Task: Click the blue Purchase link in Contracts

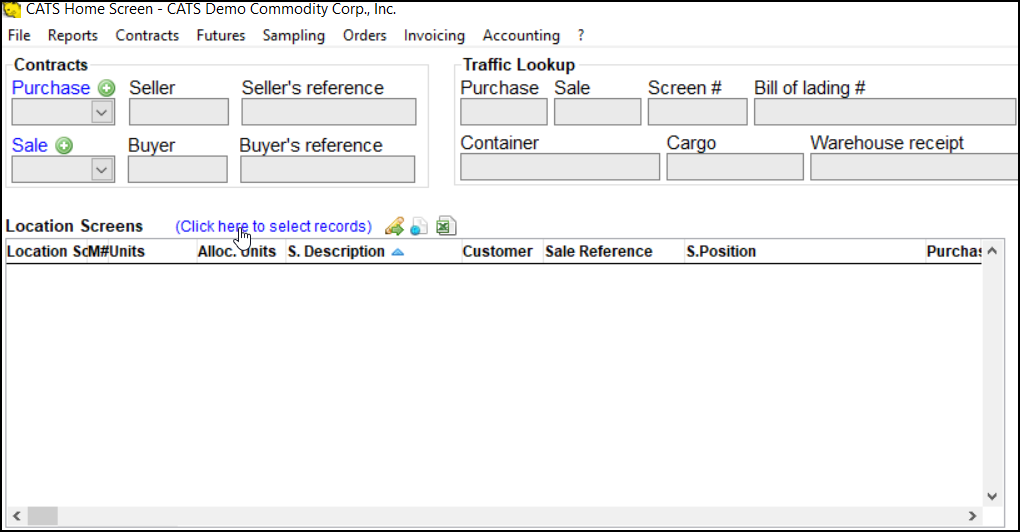Action: coord(51,88)
